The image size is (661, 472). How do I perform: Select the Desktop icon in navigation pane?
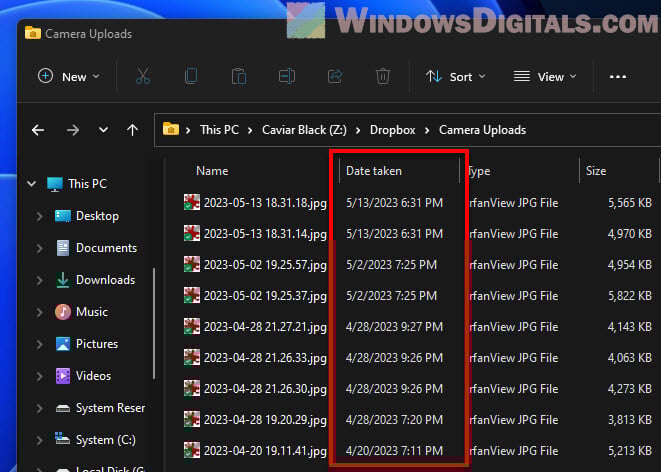coord(63,216)
